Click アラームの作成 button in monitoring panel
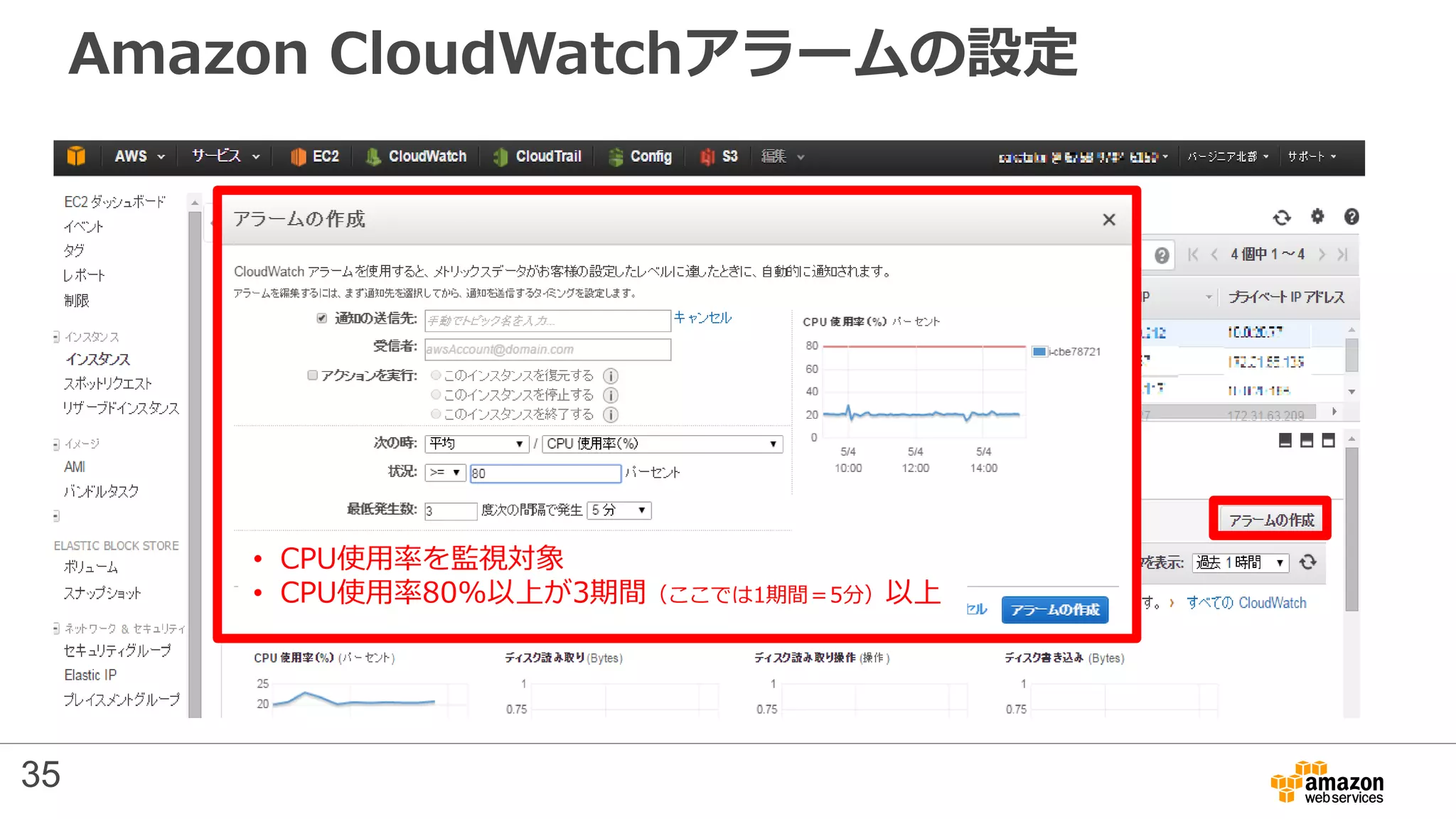Image resolution: width=1456 pixels, height=819 pixels. point(1271,520)
